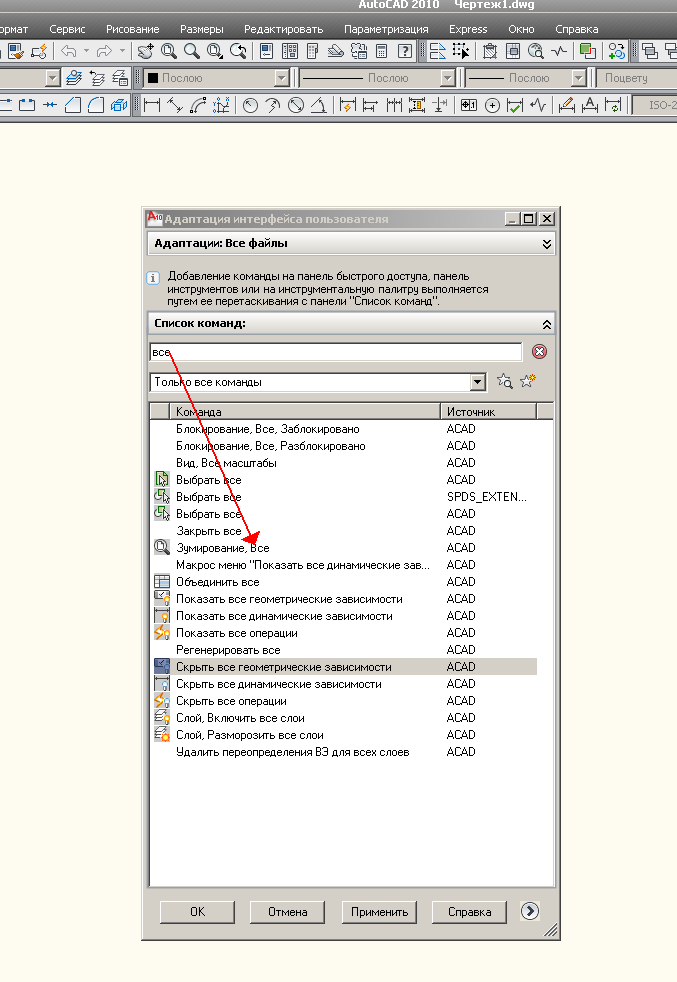Image resolution: width=677 pixels, height=982 pixels.
Task: Select 'Зумирование, Все' command row
Action: pyautogui.click(x=344, y=547)
